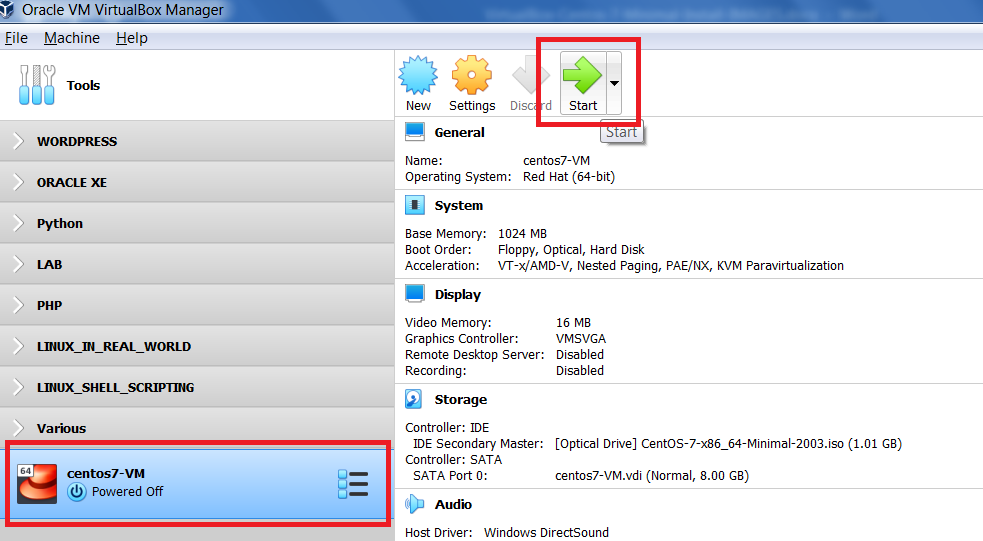This screenshot has width=983, height=541.
Task: Select the Tools wrench icon
Action: (x=38, y=86)
